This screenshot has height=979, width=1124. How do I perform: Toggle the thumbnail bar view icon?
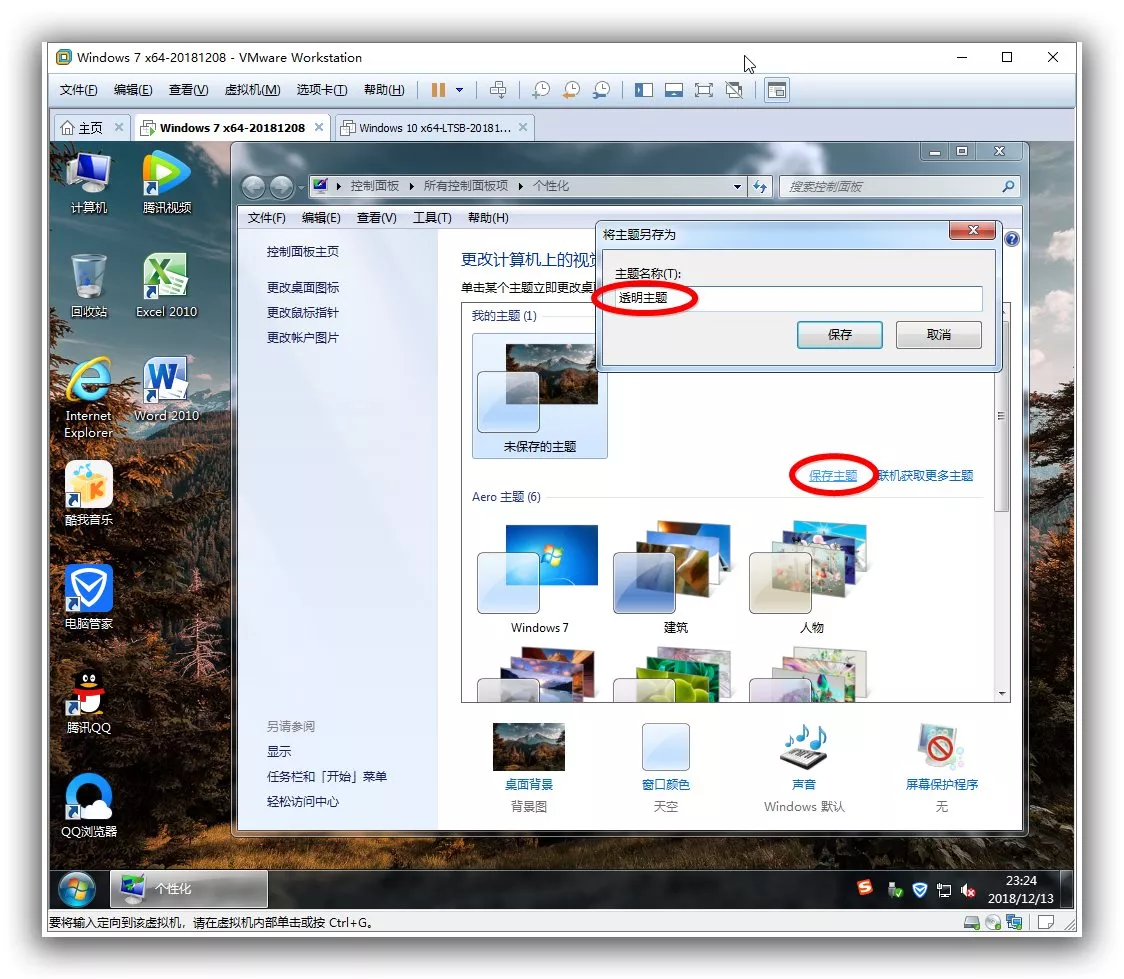[674, 90]
